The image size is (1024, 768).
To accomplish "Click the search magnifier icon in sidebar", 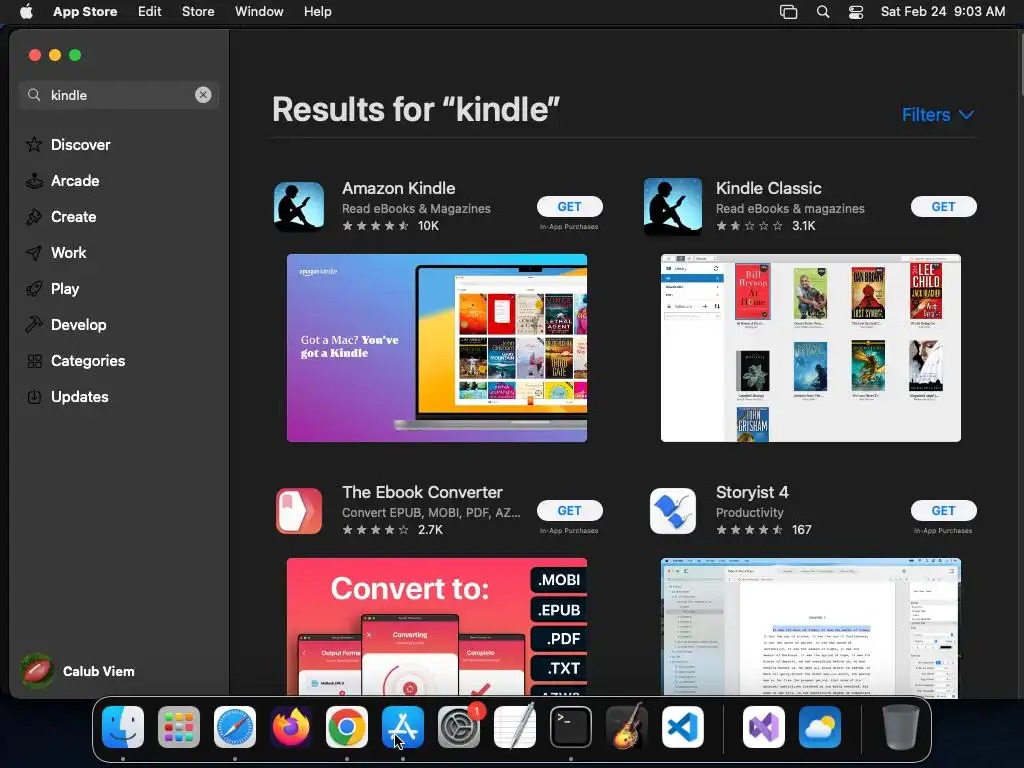I will 34,95.
